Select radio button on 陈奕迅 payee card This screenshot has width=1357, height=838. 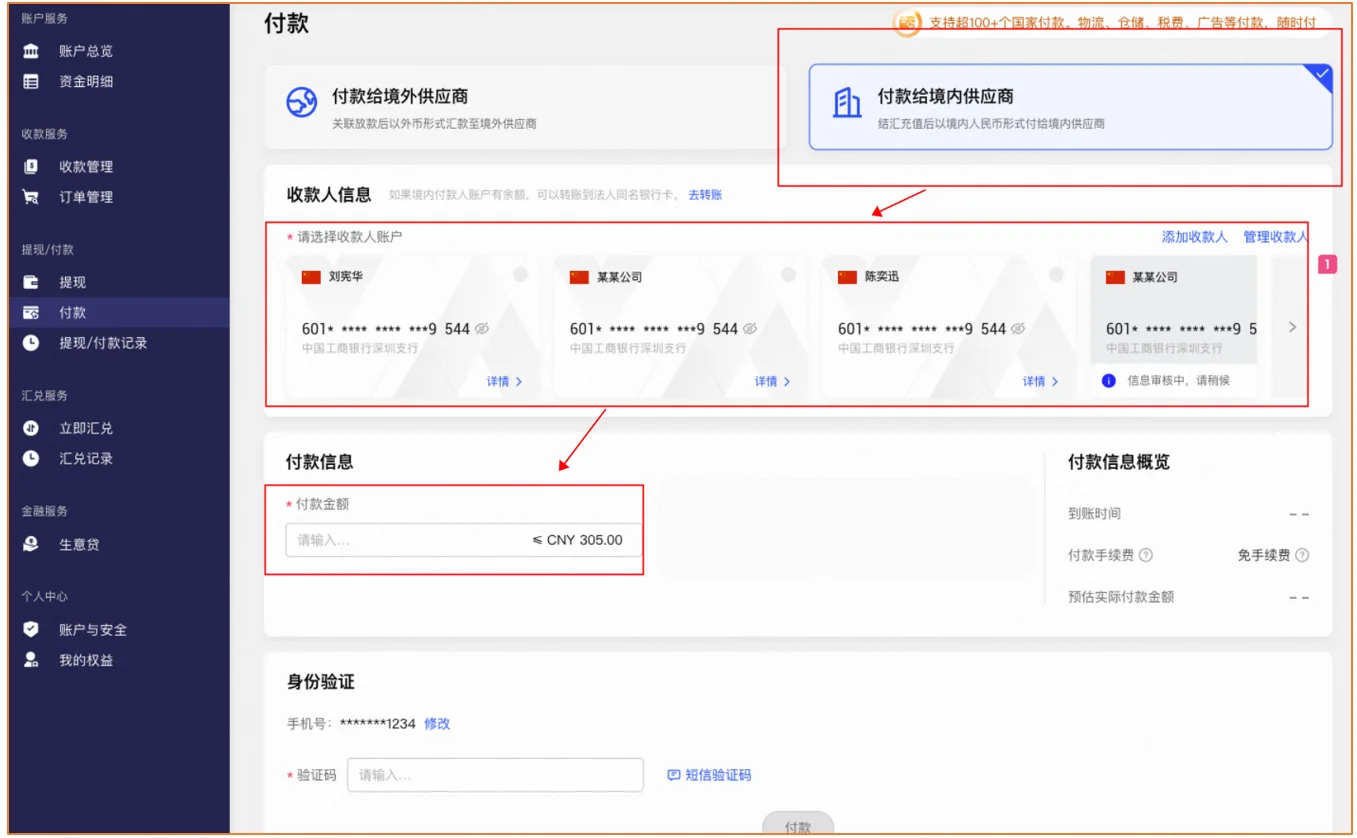(x=1056, y=275)
